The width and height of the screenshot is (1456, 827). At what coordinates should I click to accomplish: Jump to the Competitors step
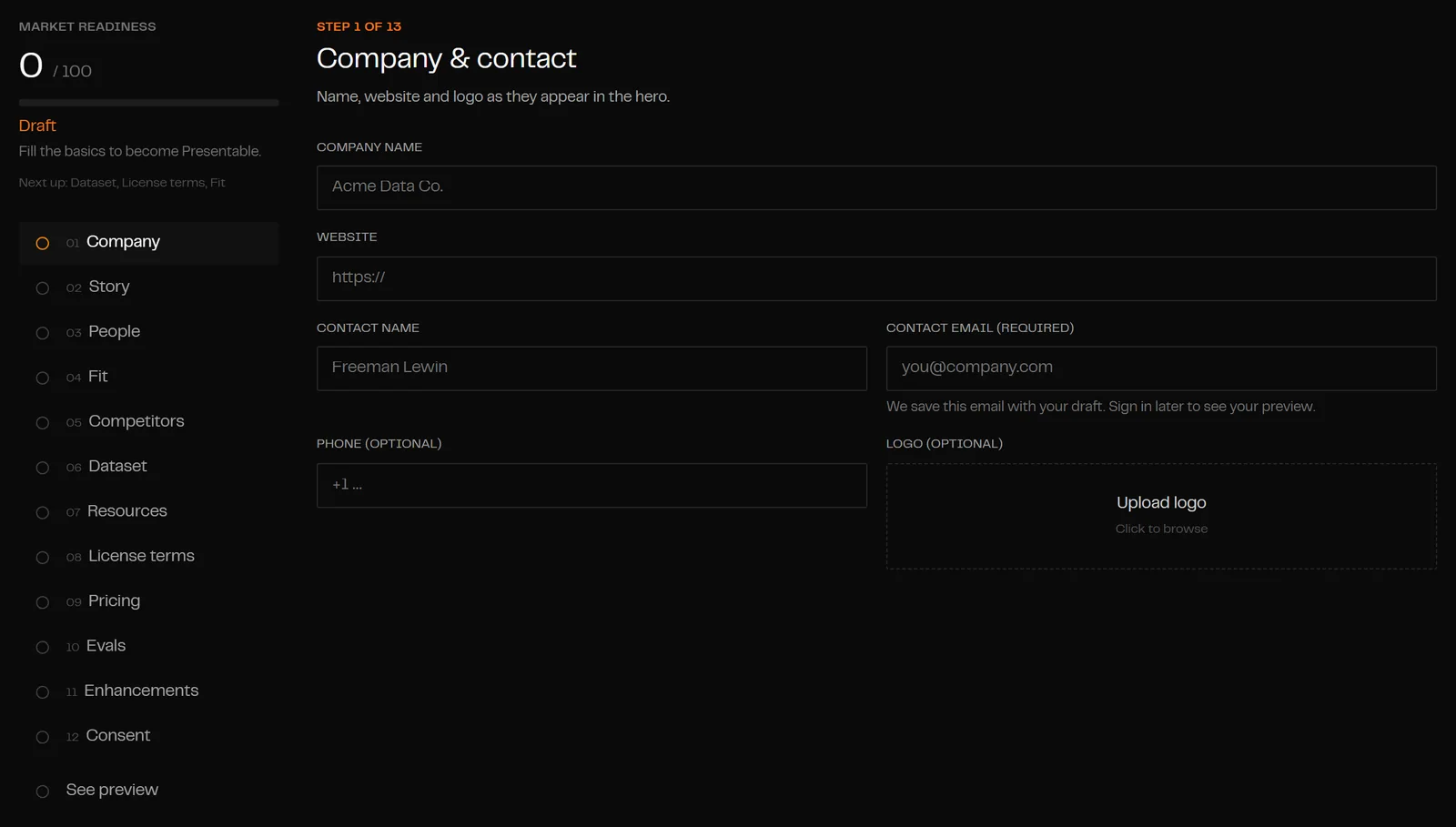click(148, 422)
